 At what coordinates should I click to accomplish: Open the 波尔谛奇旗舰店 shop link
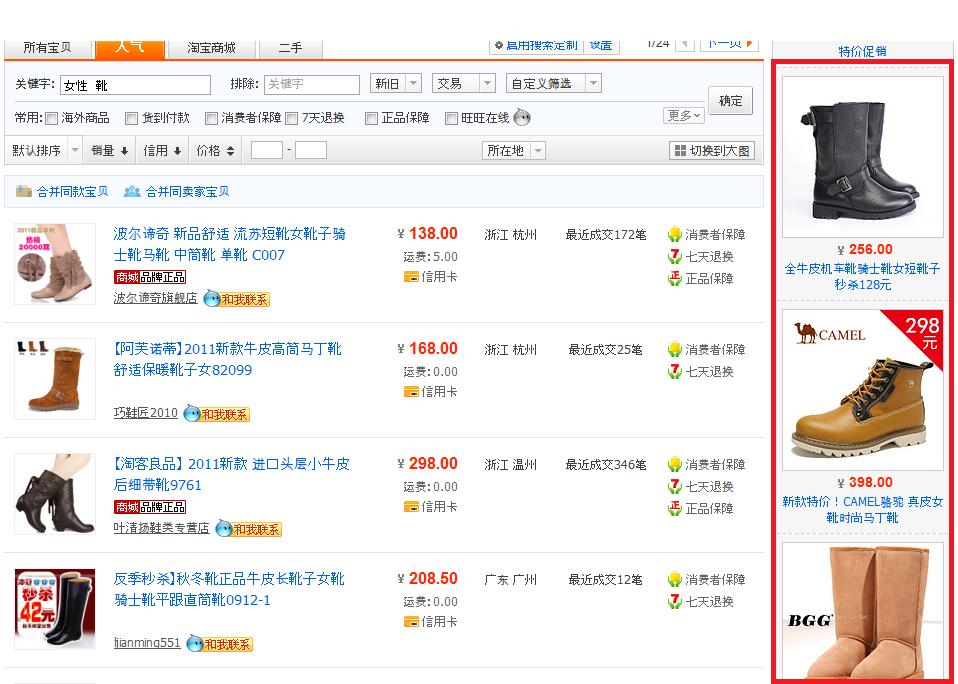click(x=155, y=298)
